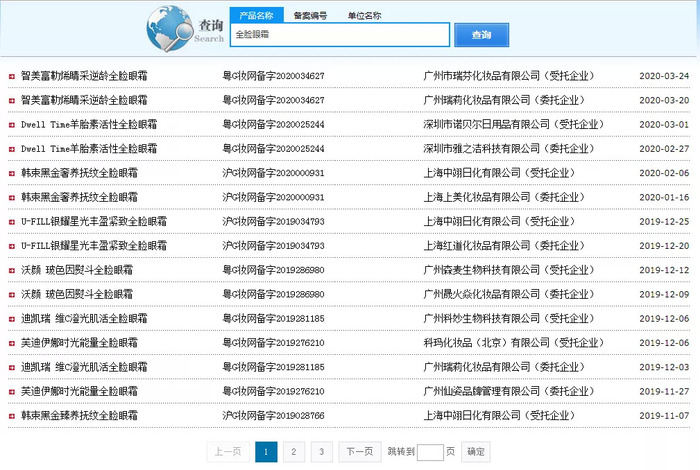
Task: Click the blue 查询 search button
Action: click(x=481, y=35)
